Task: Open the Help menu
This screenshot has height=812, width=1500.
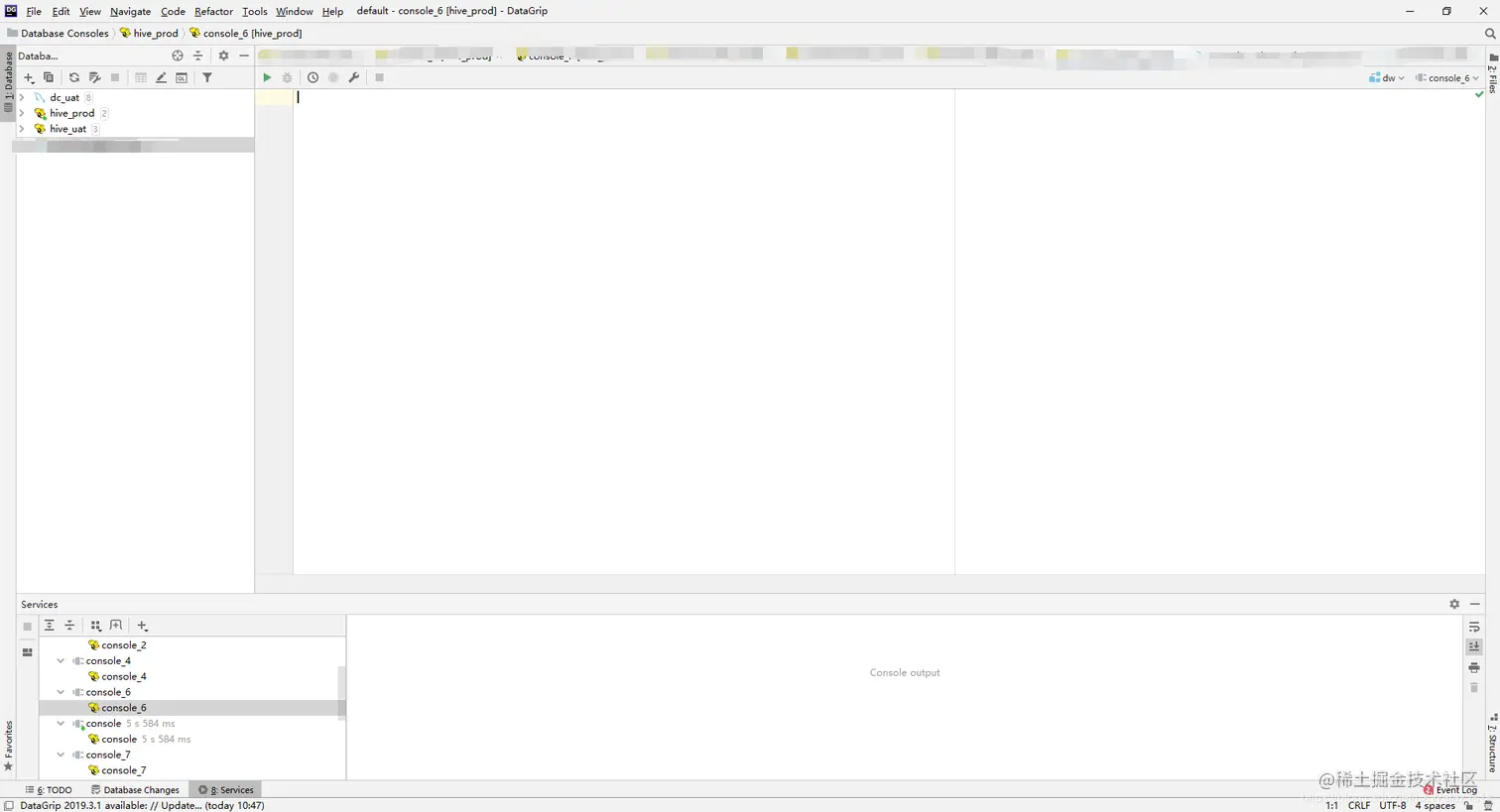Action: click(x=332, y=11)
